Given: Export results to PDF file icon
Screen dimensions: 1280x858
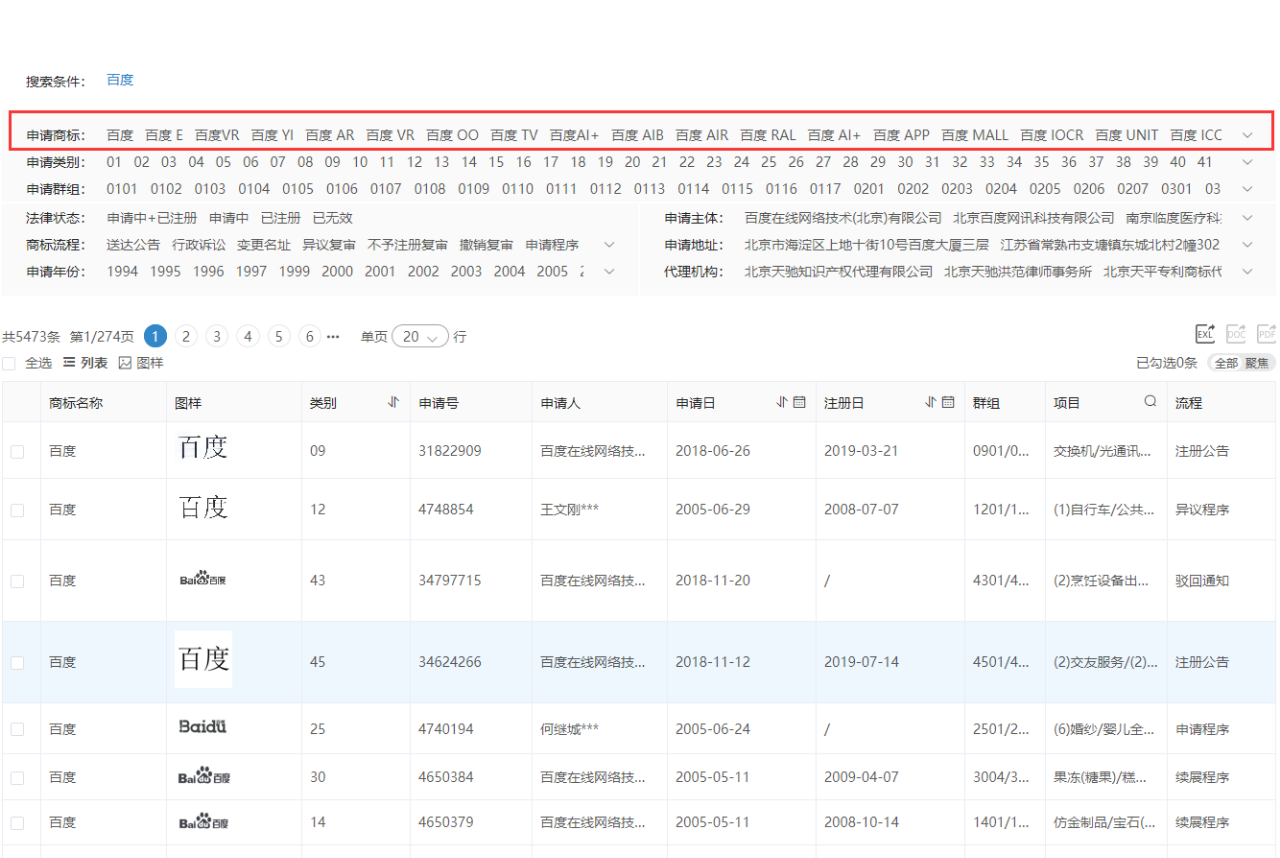Looking at the screenshot, I should [x=1266, y=334].
